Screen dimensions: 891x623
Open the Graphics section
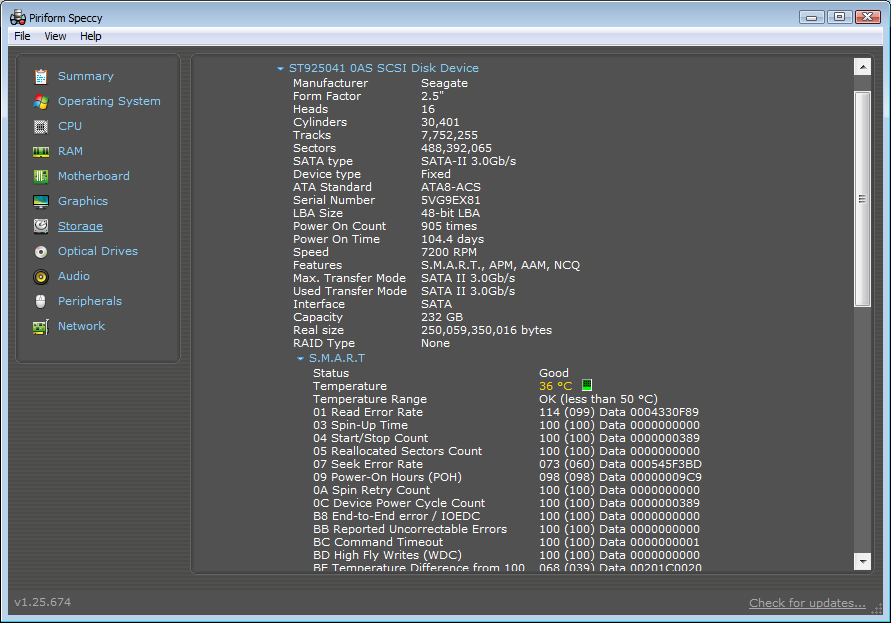[x=83, y=201]
